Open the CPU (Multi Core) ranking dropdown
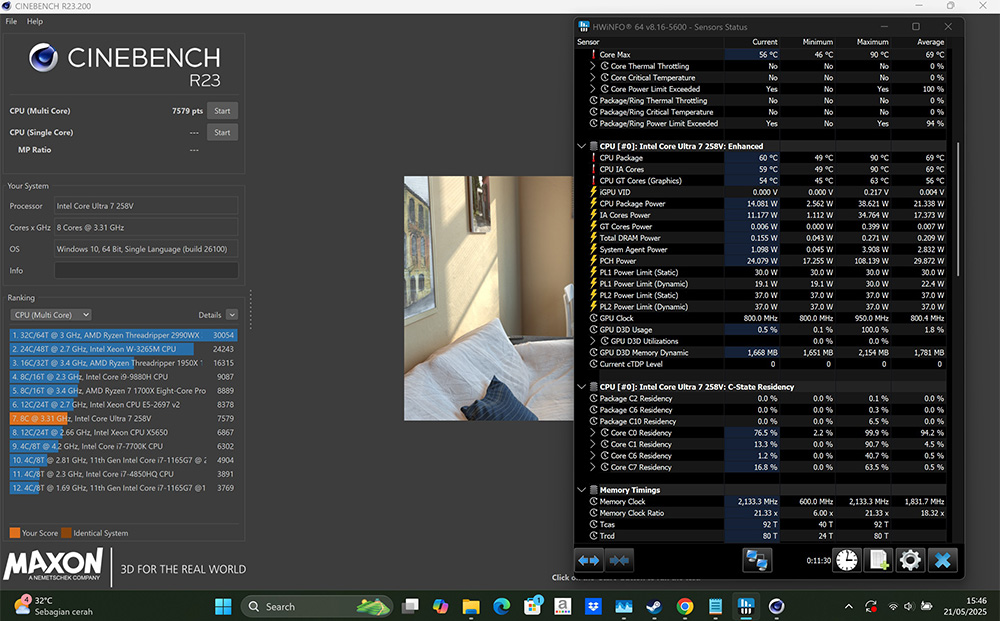1000x621 pixels. 51,315
